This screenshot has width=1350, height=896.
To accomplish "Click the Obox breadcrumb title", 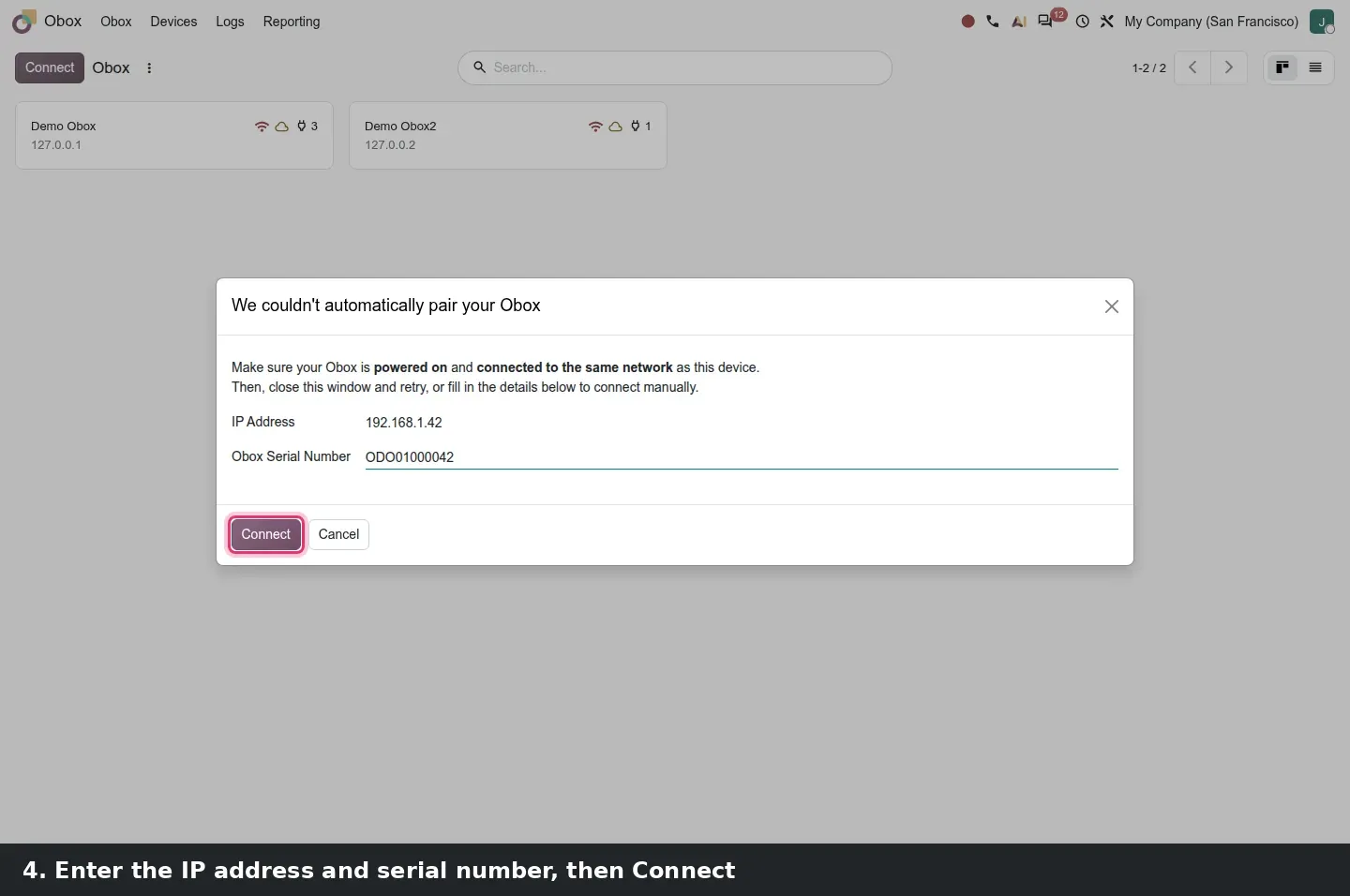I will coord(111,67).
